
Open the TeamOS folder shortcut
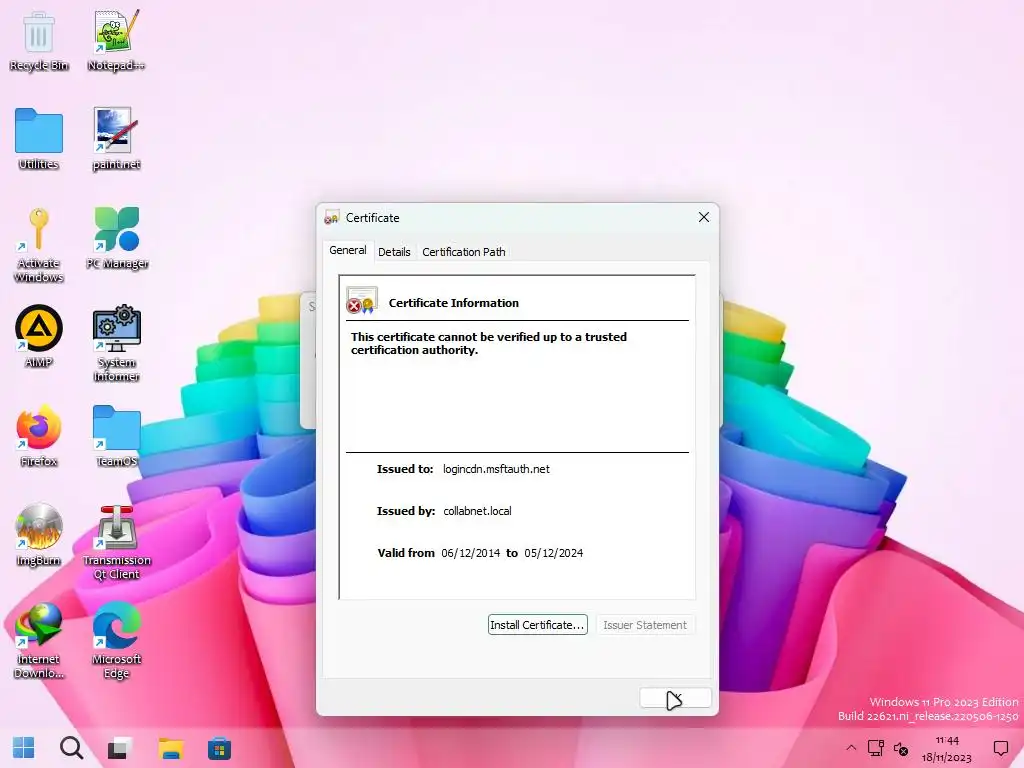click(x=116, y=436)
